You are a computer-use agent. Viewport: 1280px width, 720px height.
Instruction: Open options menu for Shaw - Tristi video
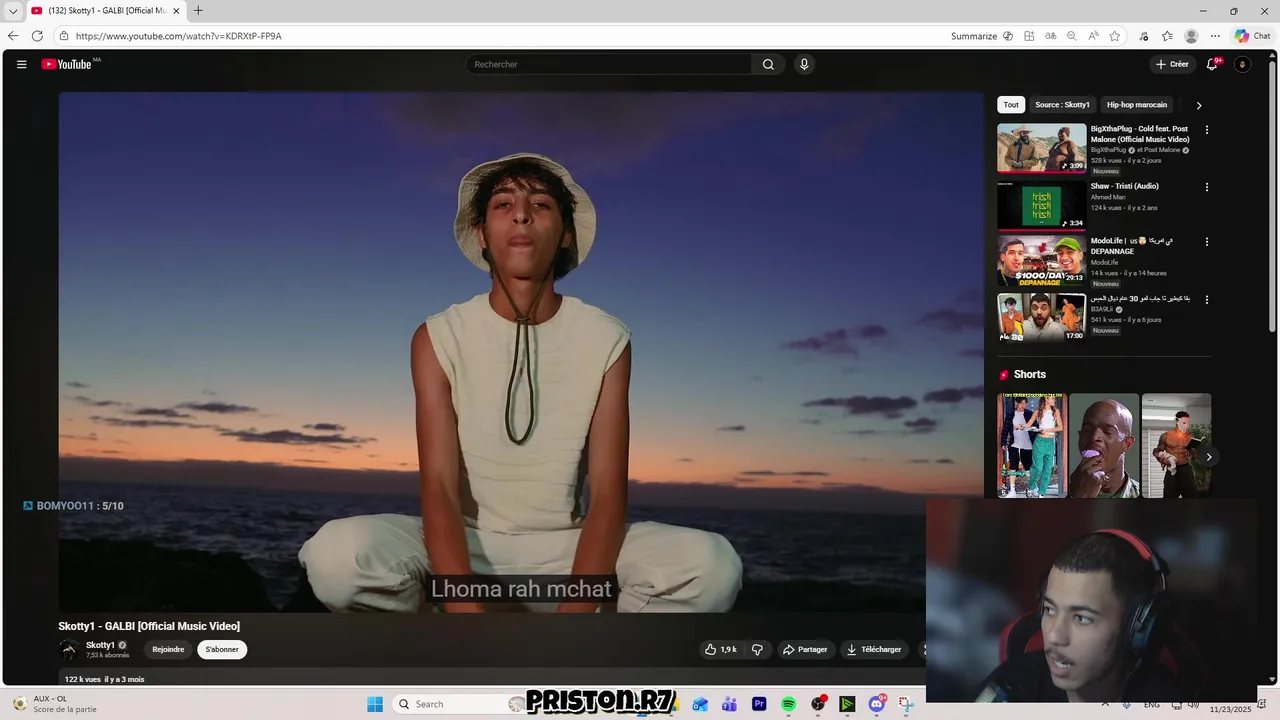tap(1207, 187)
